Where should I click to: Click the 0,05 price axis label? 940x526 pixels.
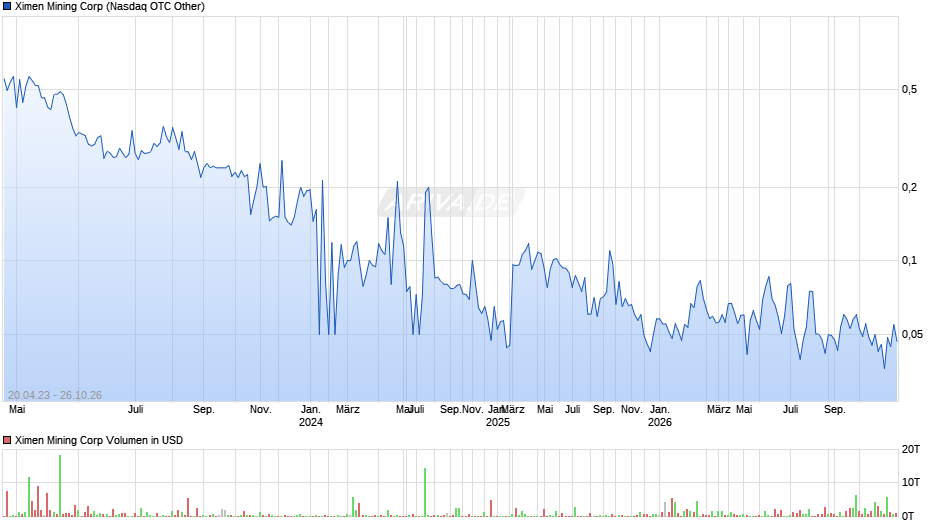click(912, 334)
